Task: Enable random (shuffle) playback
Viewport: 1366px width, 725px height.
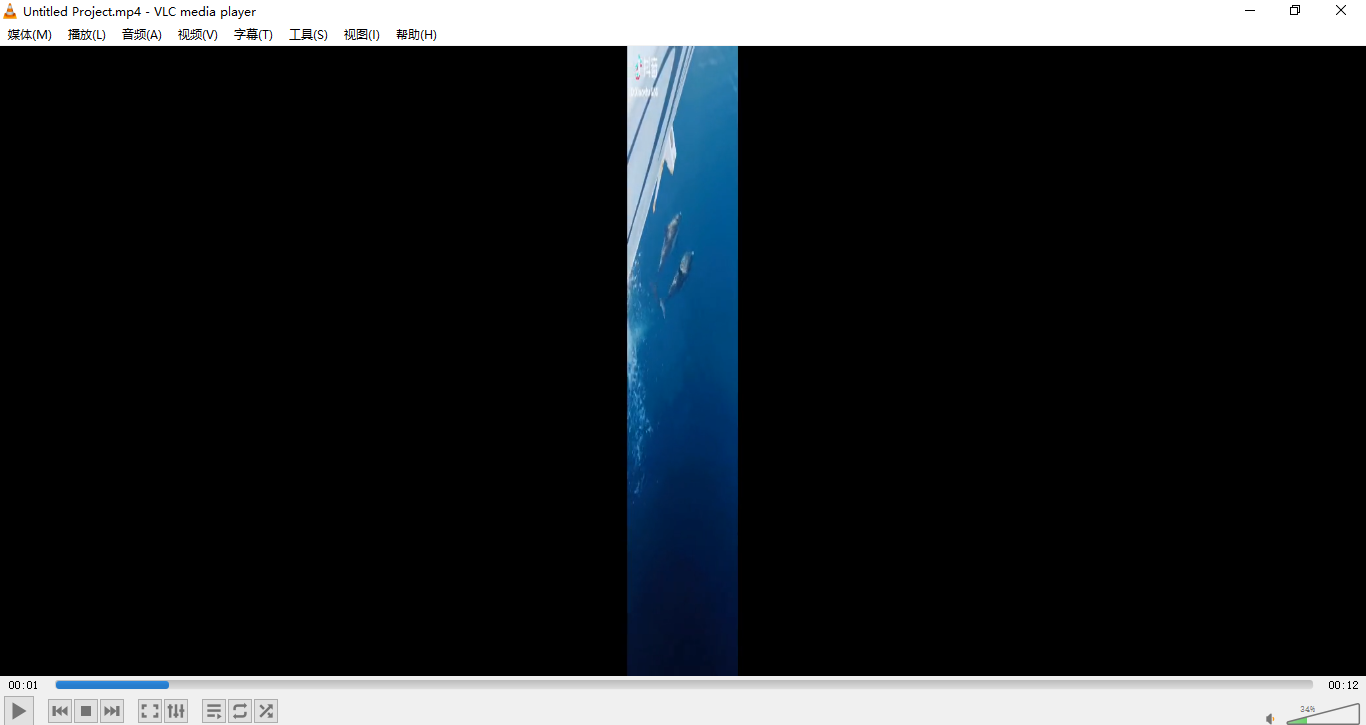Action: [265, 710]
